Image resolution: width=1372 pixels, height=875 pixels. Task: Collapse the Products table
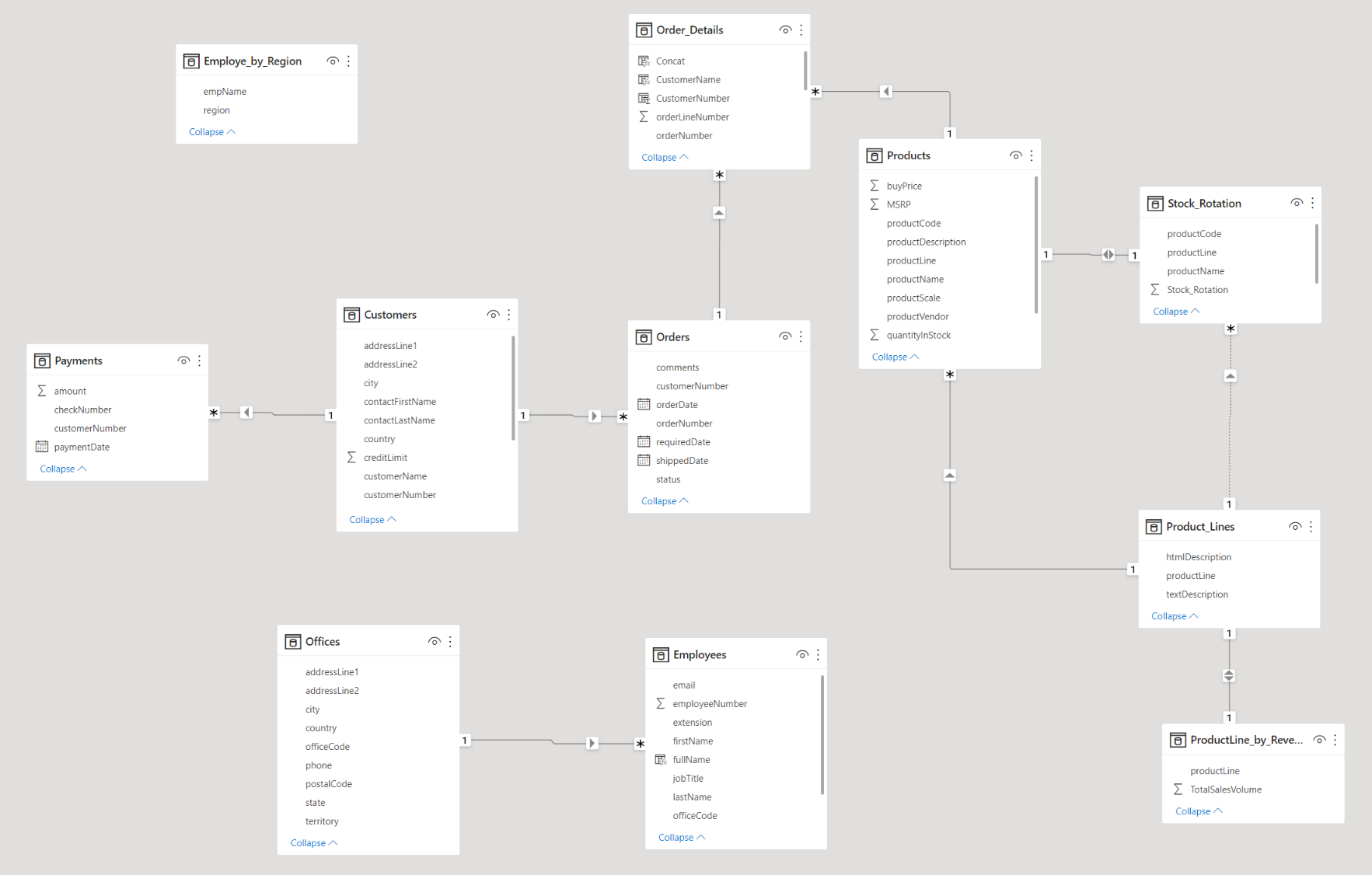(895, 357)
